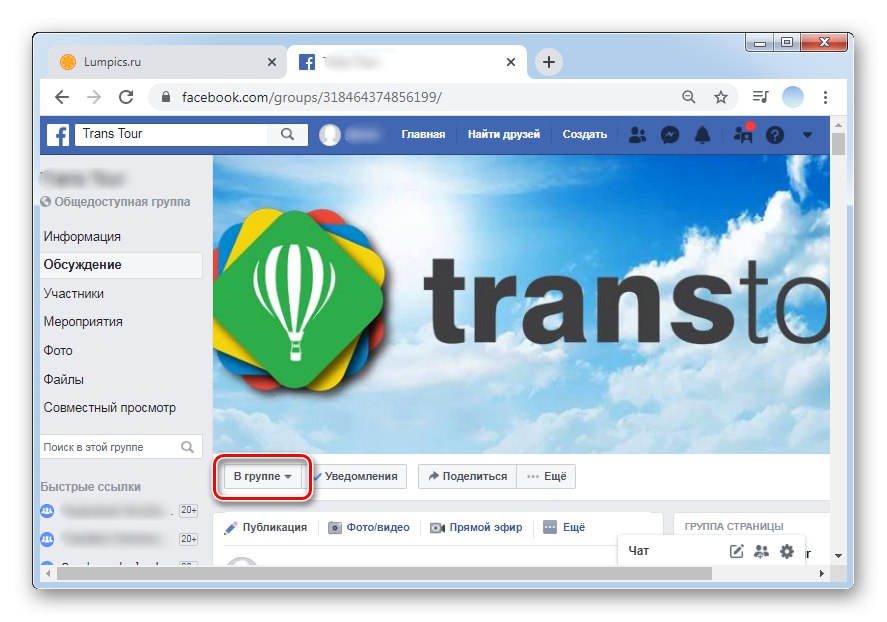Select Обсуждение in sidebar
The width and height of the screenshot is (887, 622).
121,265
